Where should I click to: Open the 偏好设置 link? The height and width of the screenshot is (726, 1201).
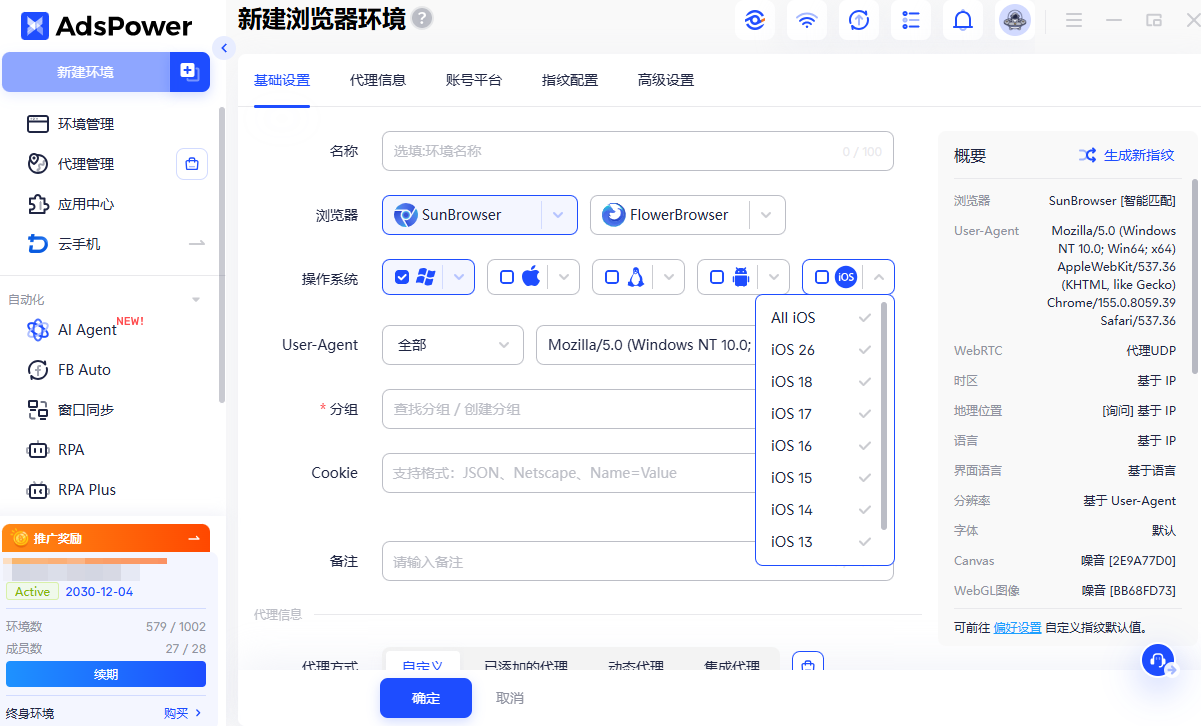(1018, 628)
